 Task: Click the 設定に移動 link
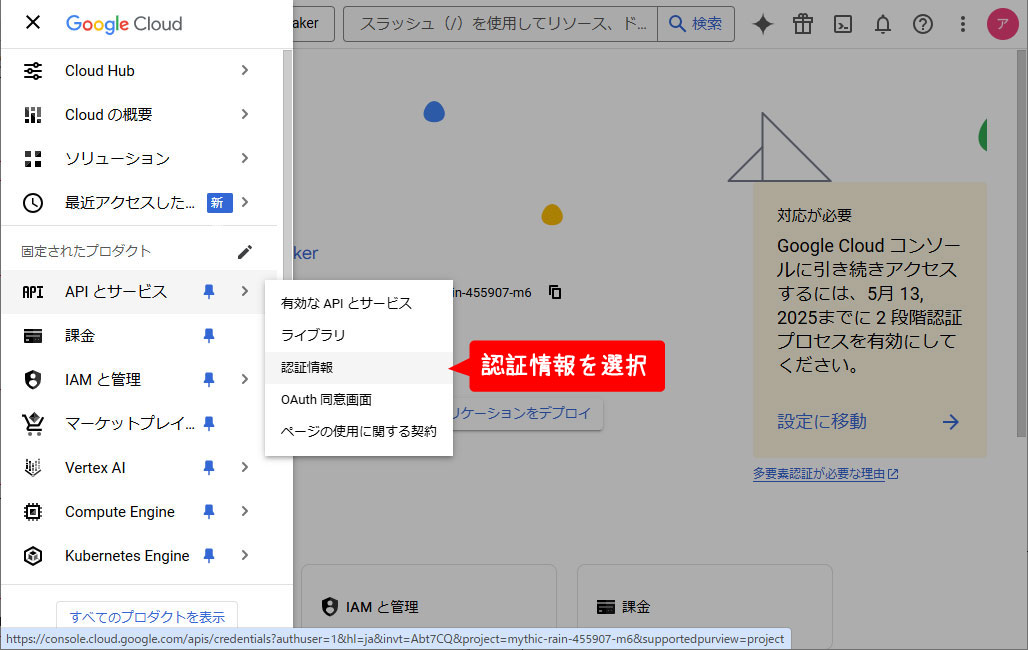click(x=822, y=422)
